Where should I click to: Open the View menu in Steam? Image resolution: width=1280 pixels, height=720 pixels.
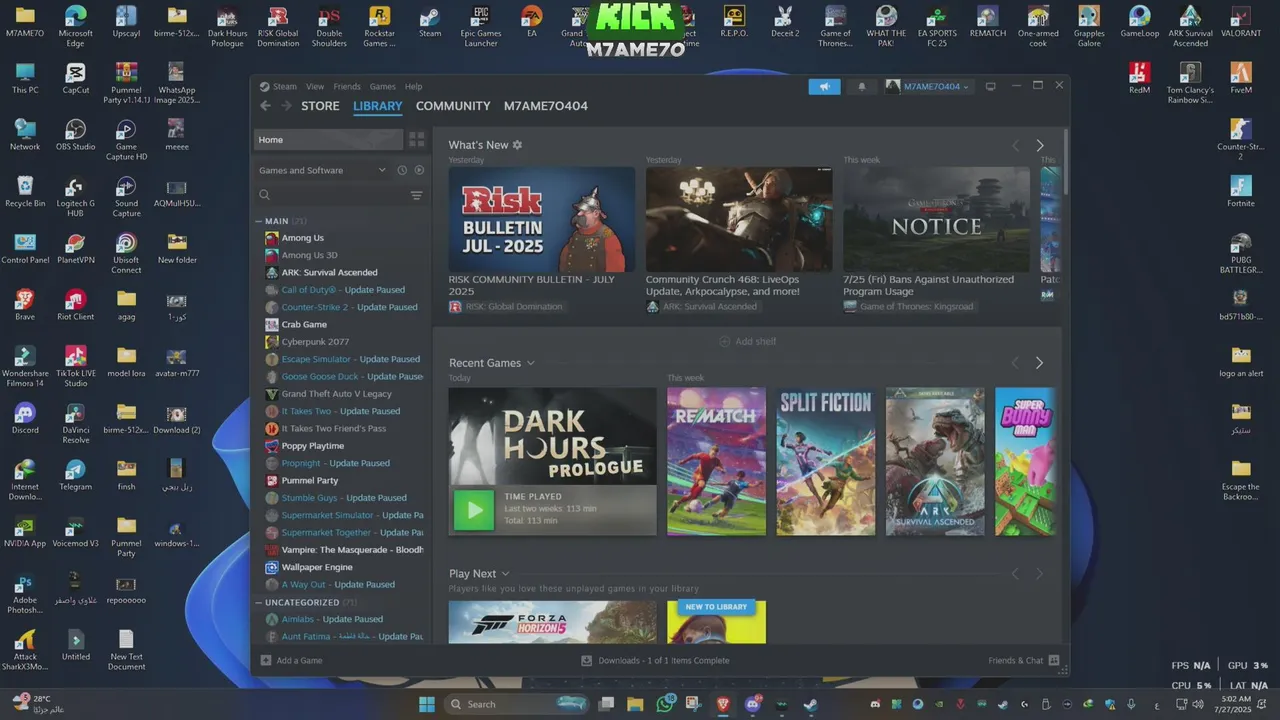point(315,86)
